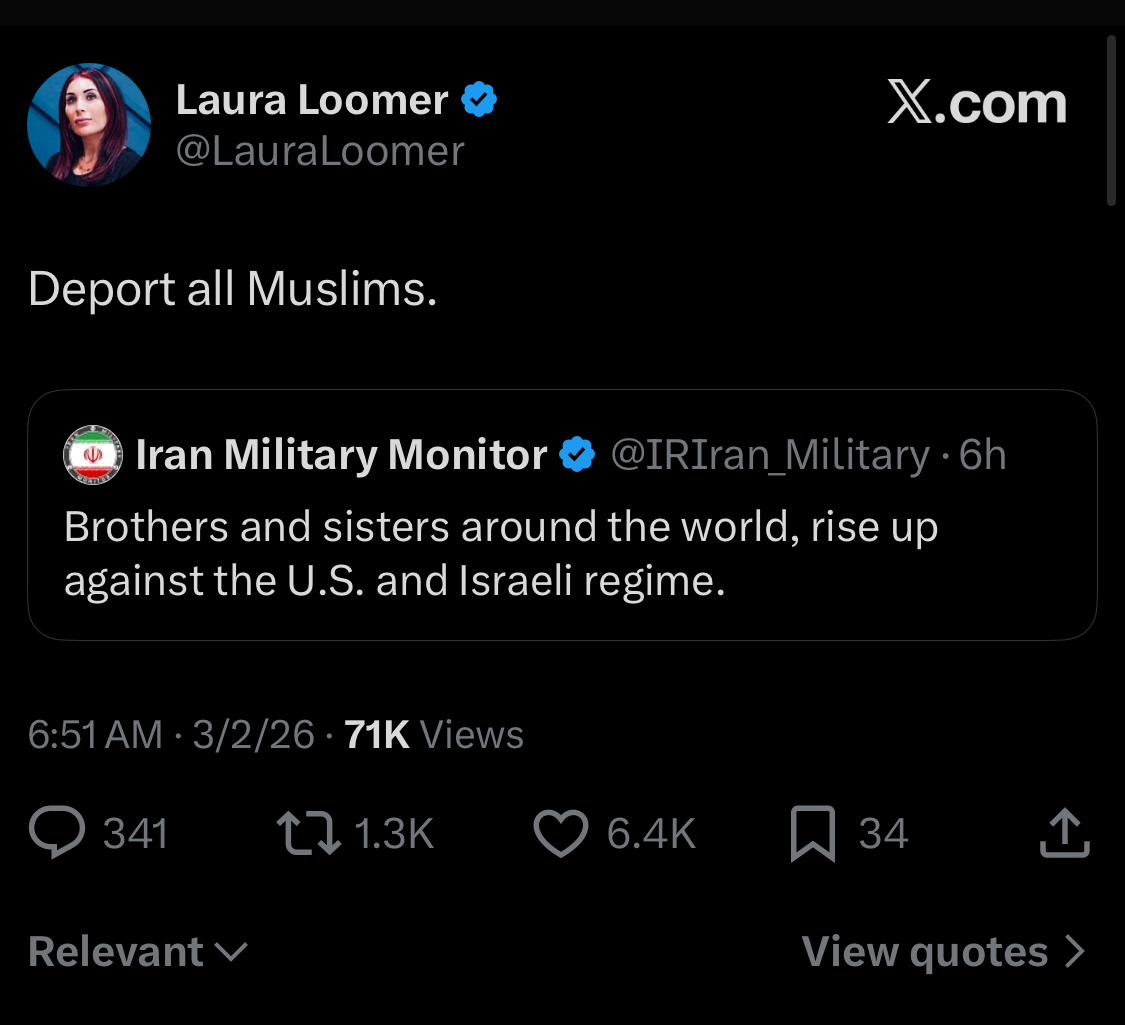Tap the arrow beside View quotes
This screenshot has height=1025, width=1125.
click(x=1075, y=951)
